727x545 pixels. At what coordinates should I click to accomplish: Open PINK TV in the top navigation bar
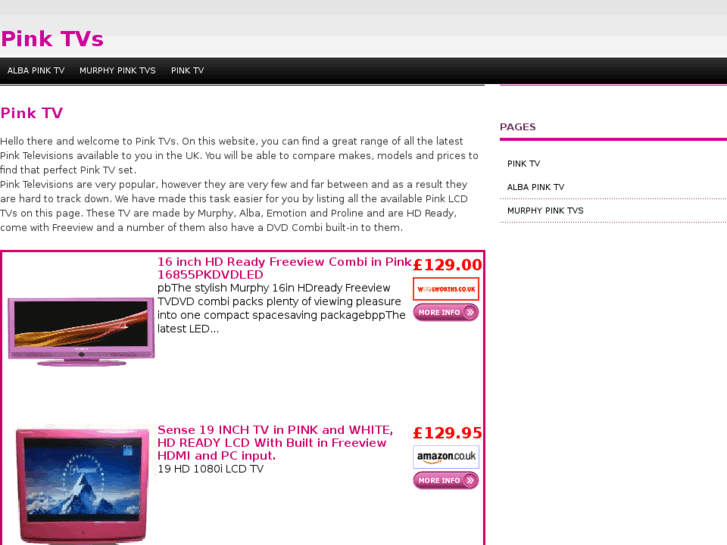click(187, 71)
